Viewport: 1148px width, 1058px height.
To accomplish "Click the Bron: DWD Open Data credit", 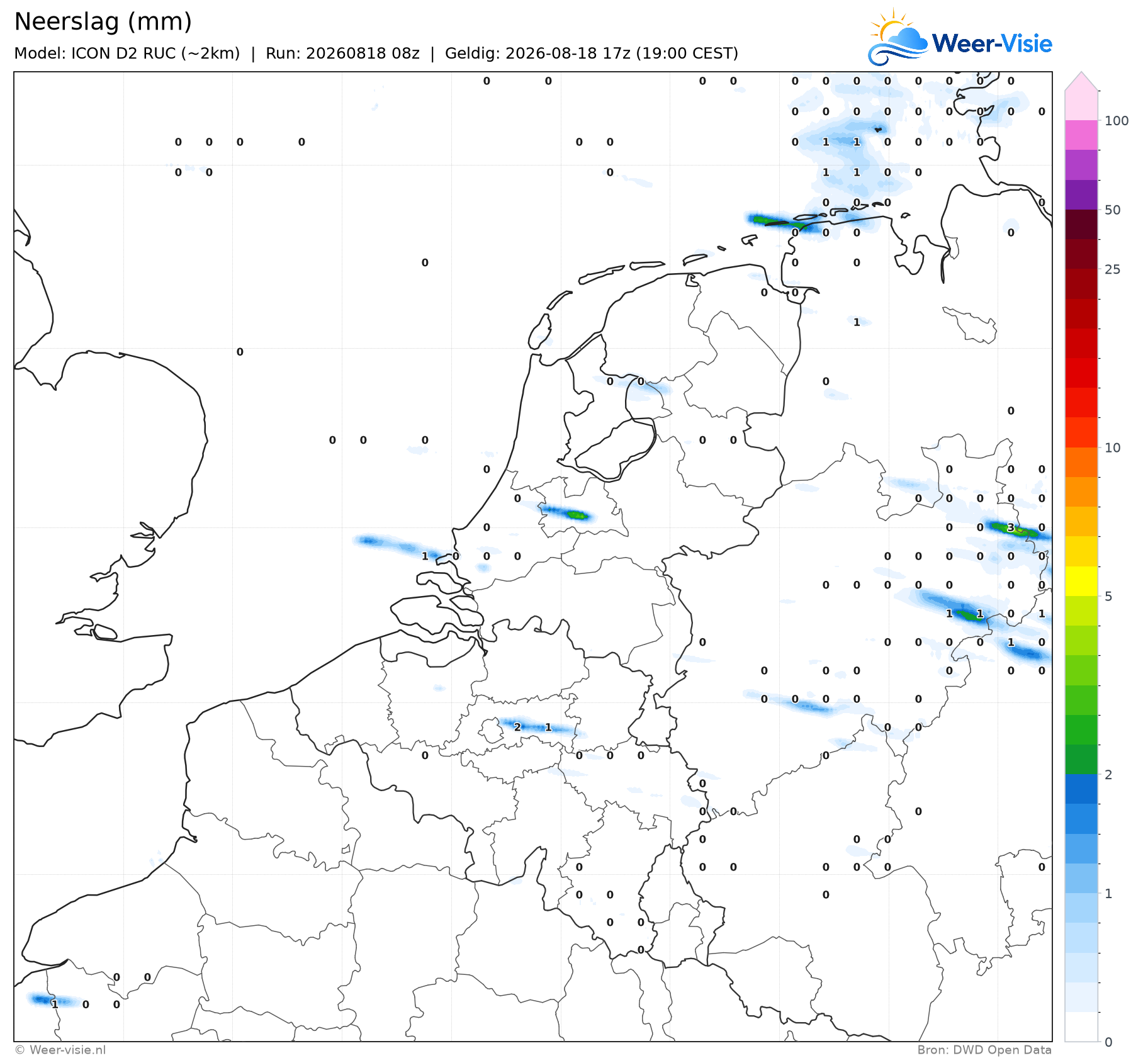I will (984, 1050).
